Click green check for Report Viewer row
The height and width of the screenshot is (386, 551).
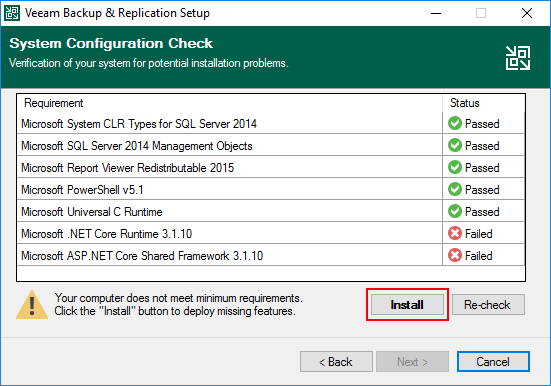tap(455, 167)
